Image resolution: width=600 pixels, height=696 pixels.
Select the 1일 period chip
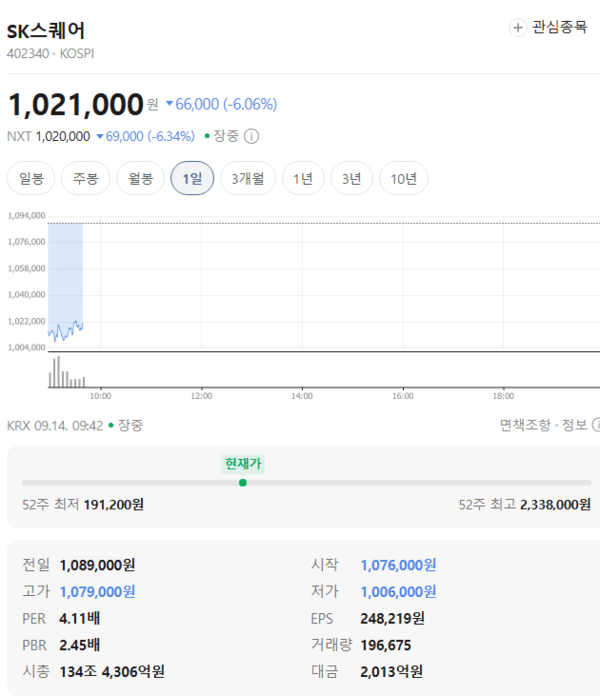[x=192, y=178]
